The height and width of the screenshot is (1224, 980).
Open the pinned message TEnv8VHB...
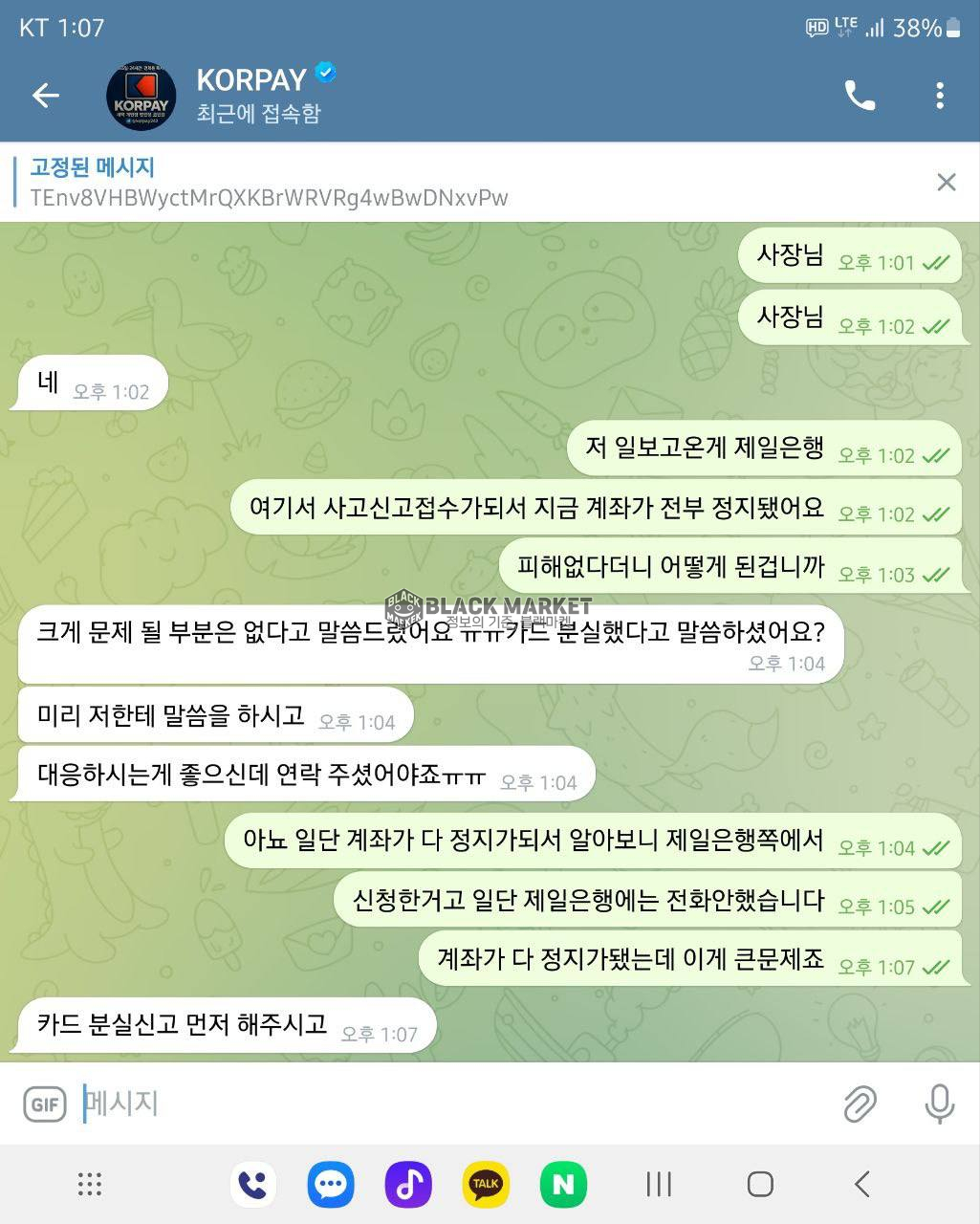point(268,183)
